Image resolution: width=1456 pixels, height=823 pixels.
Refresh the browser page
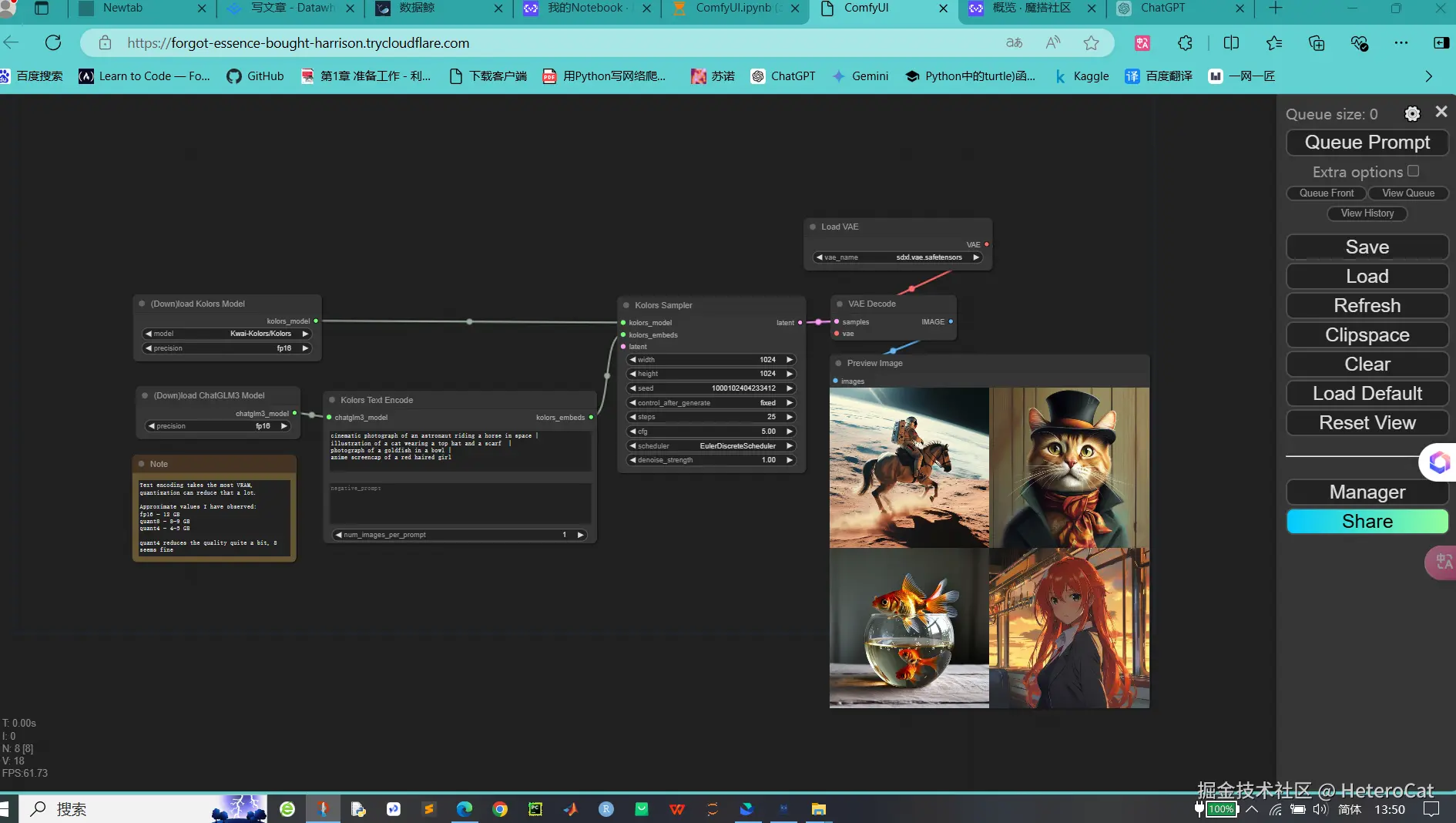(53, 43)
